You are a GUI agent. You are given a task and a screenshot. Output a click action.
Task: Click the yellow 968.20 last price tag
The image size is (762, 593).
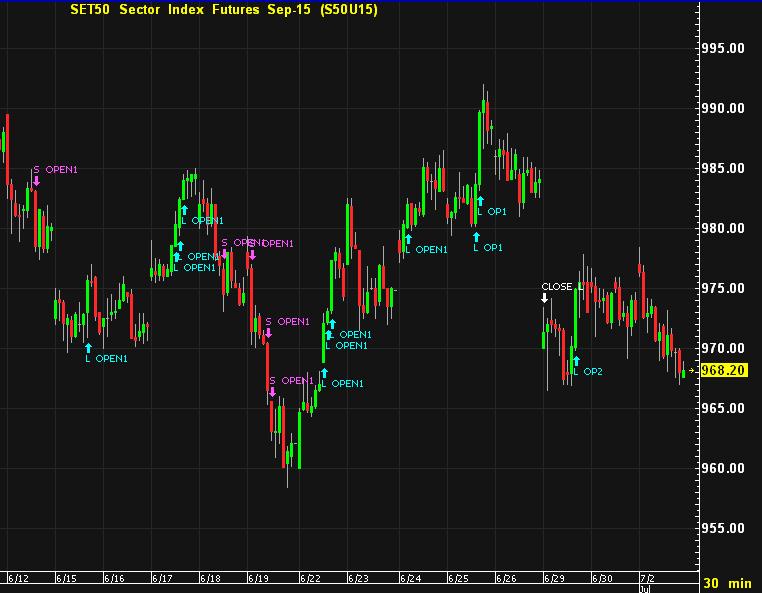(x=725, y=370)
